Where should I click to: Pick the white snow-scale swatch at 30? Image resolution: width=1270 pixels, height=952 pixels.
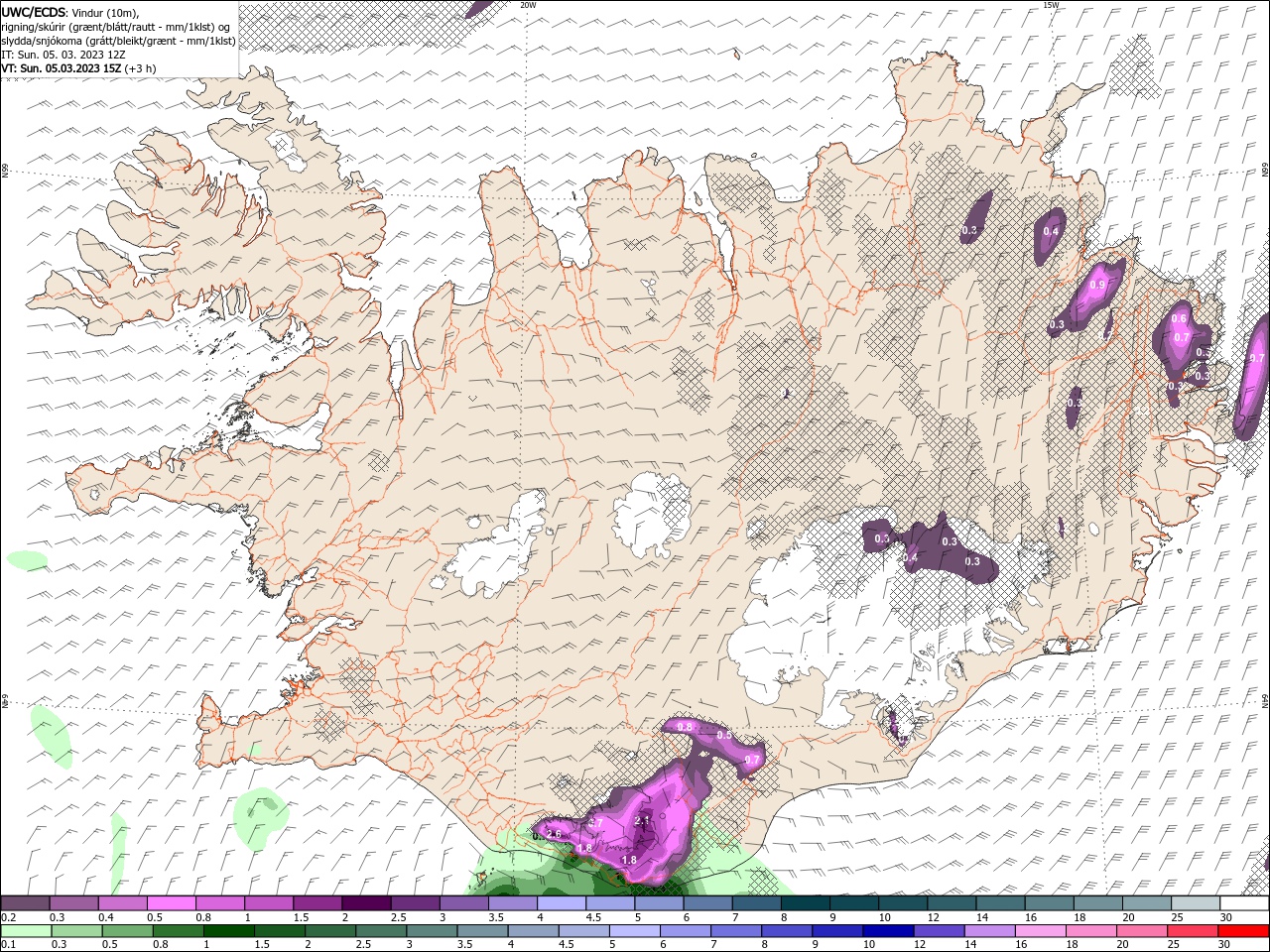point(1244,903)
